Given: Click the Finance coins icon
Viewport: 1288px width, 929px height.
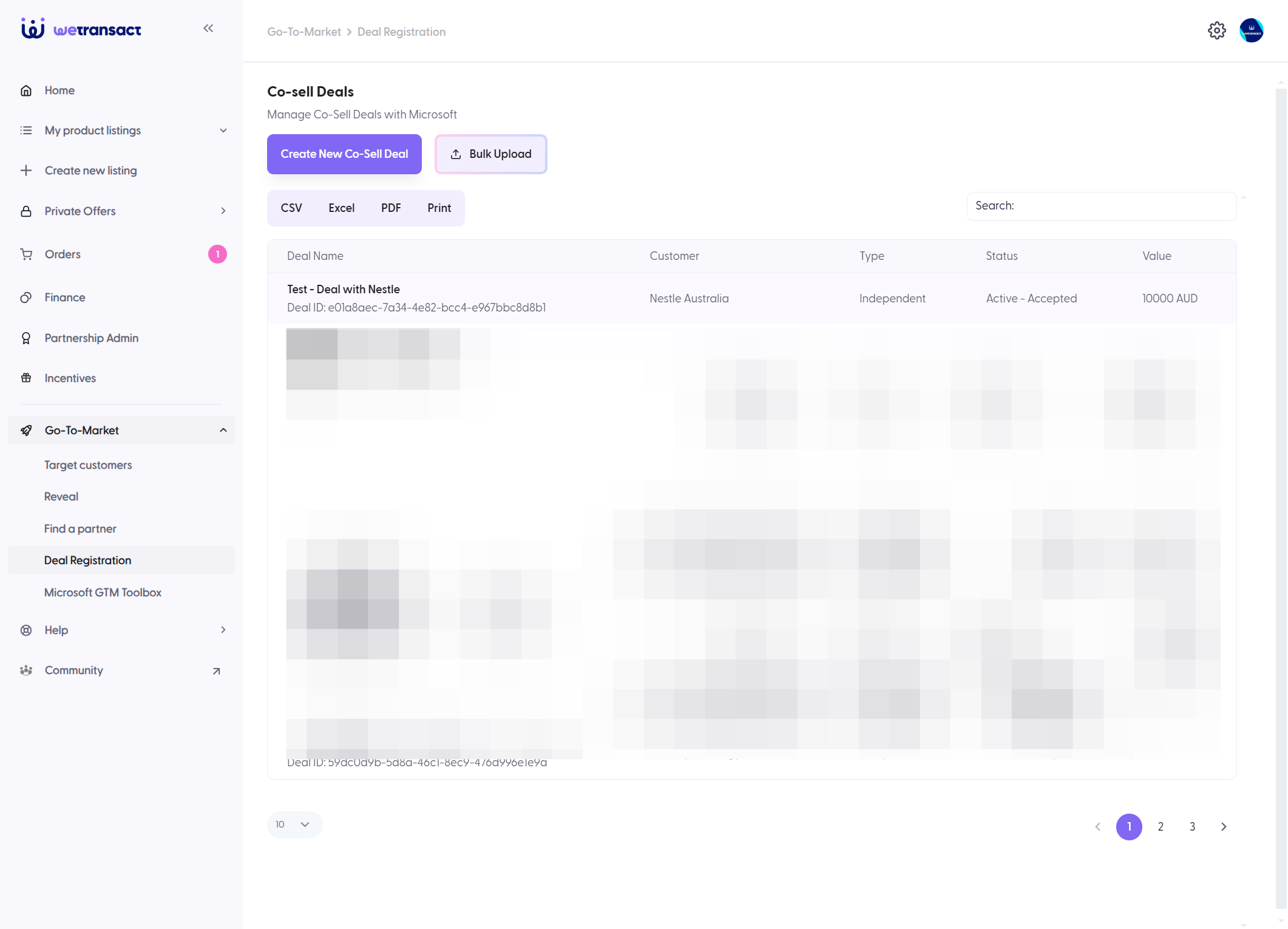Looking at the screenshot, I should (26, 298).
